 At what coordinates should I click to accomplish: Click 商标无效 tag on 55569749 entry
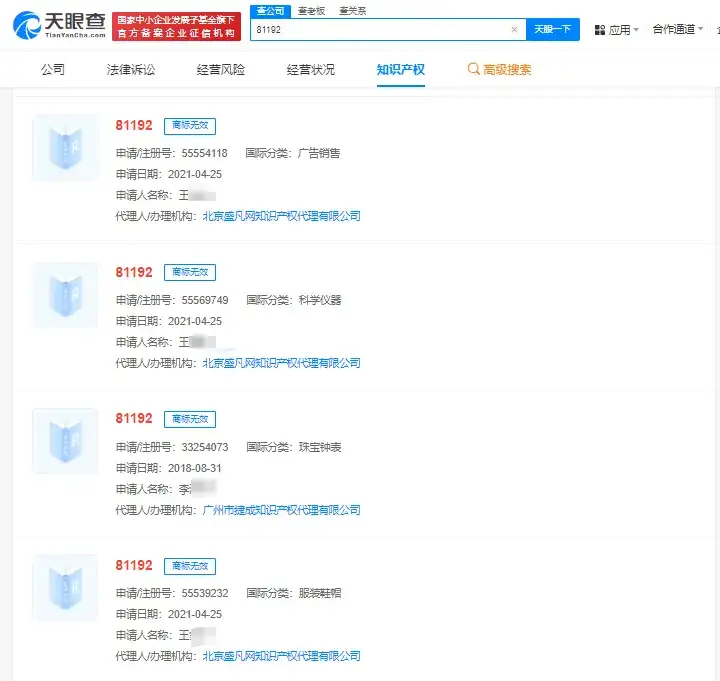pos(190,273)
